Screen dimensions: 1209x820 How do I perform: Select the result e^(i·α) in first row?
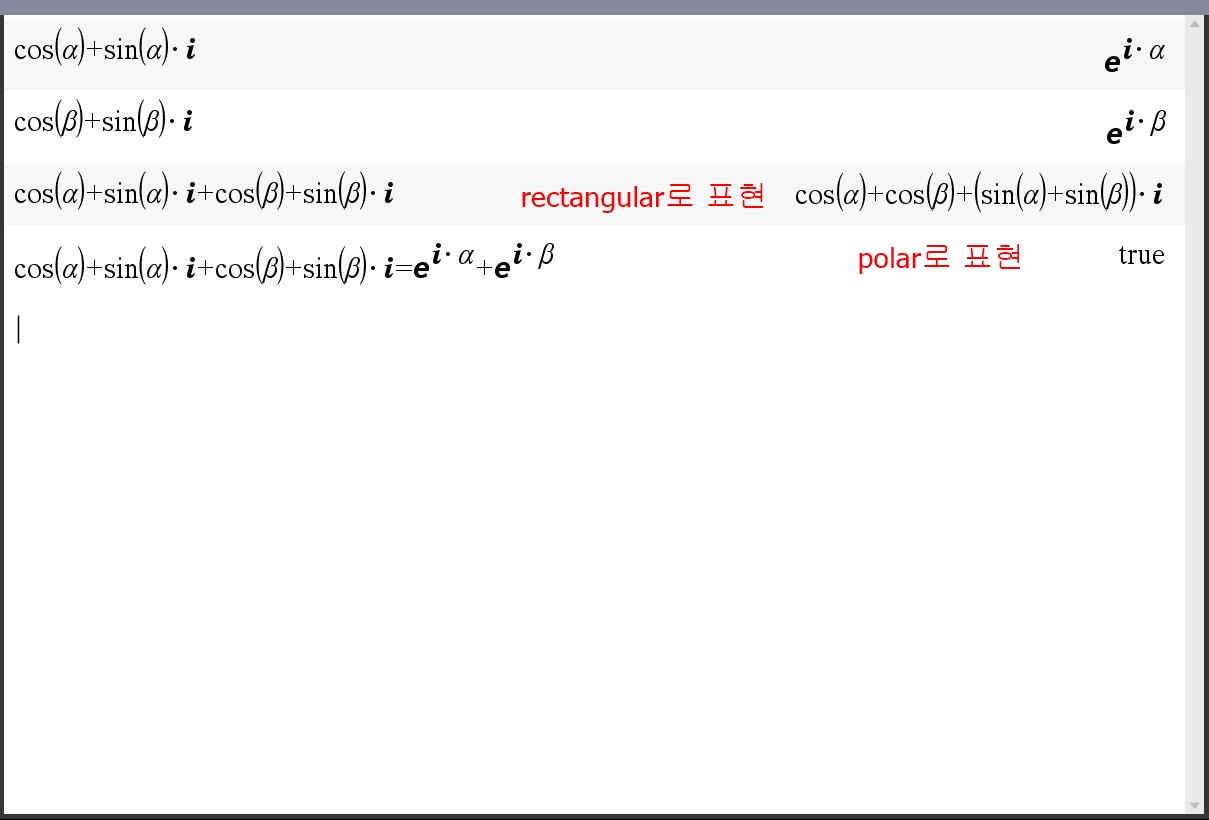(x=1134, y=56)
